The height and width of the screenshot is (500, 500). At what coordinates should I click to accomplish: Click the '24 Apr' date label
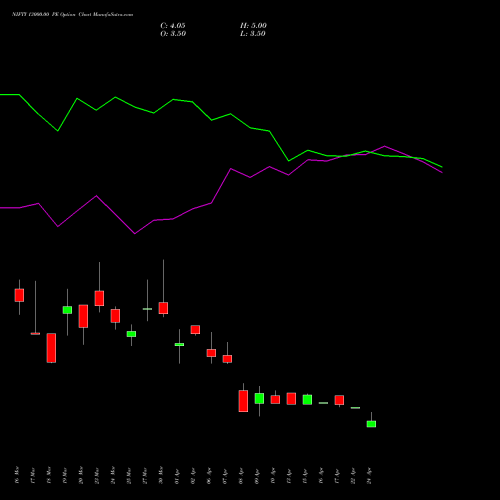369,476
